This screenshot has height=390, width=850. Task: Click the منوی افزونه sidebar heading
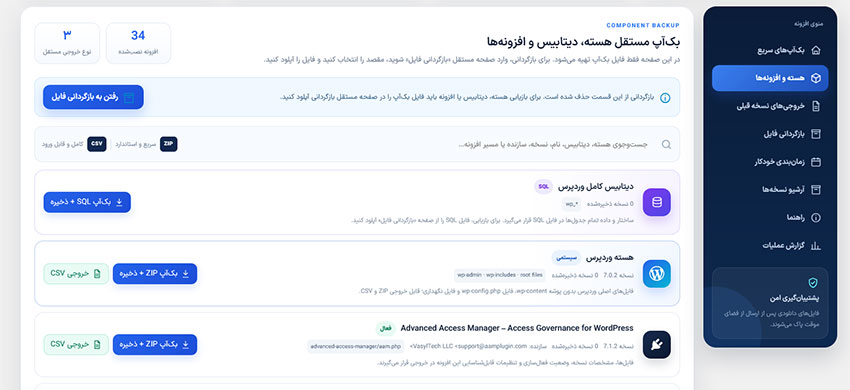[808, 24]
